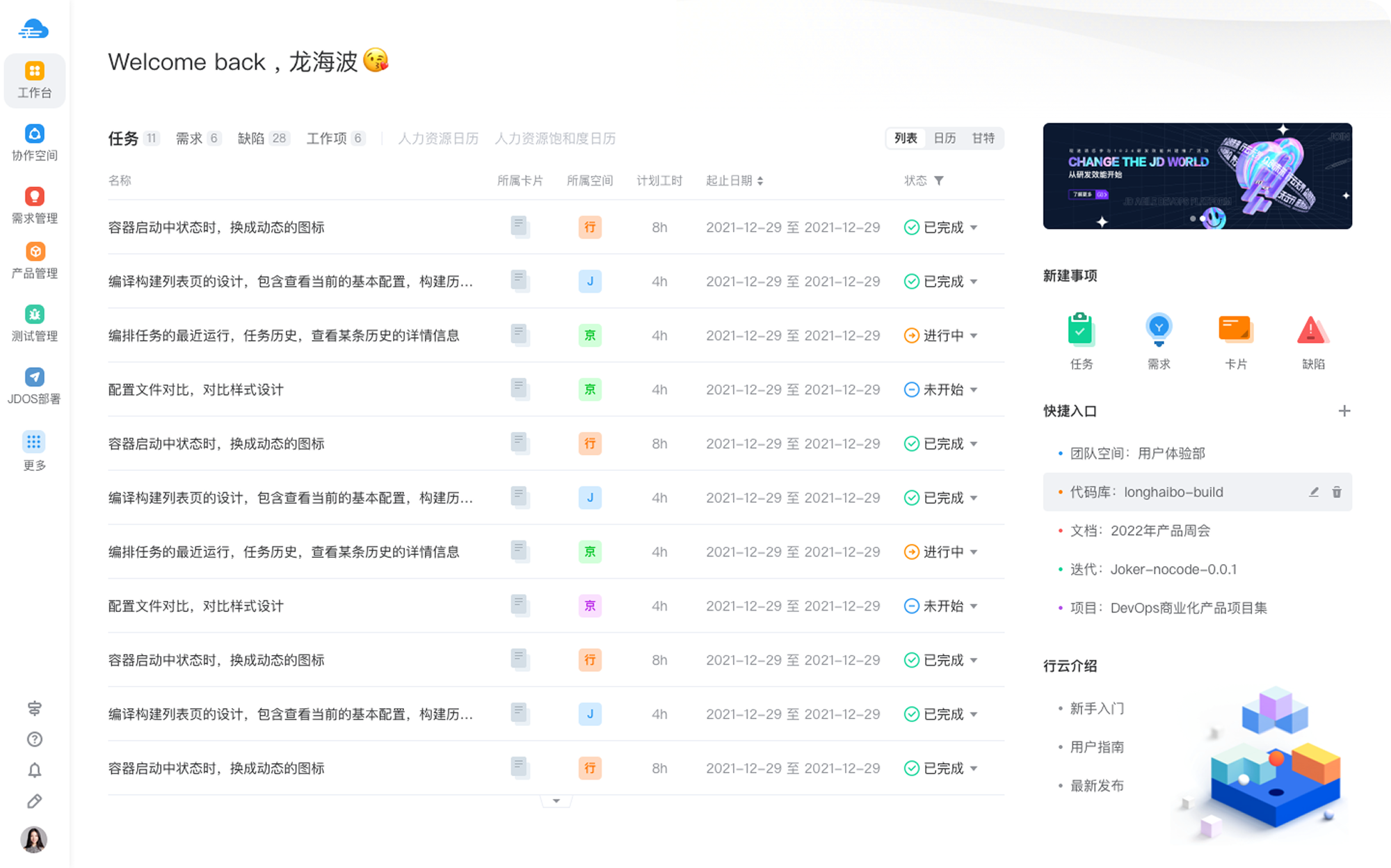Expand more rows below task list
The image size is (1391, 868).
[556, 801]
